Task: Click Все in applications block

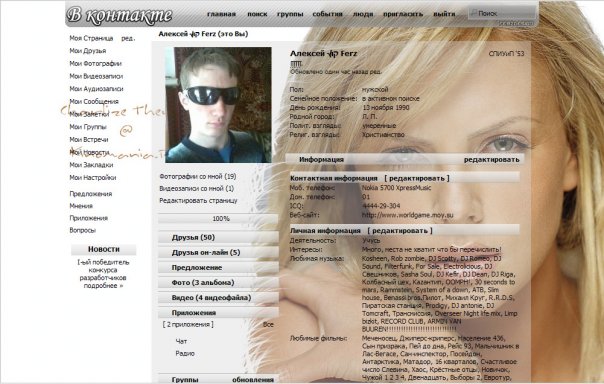Action: [x=268, y=325]
